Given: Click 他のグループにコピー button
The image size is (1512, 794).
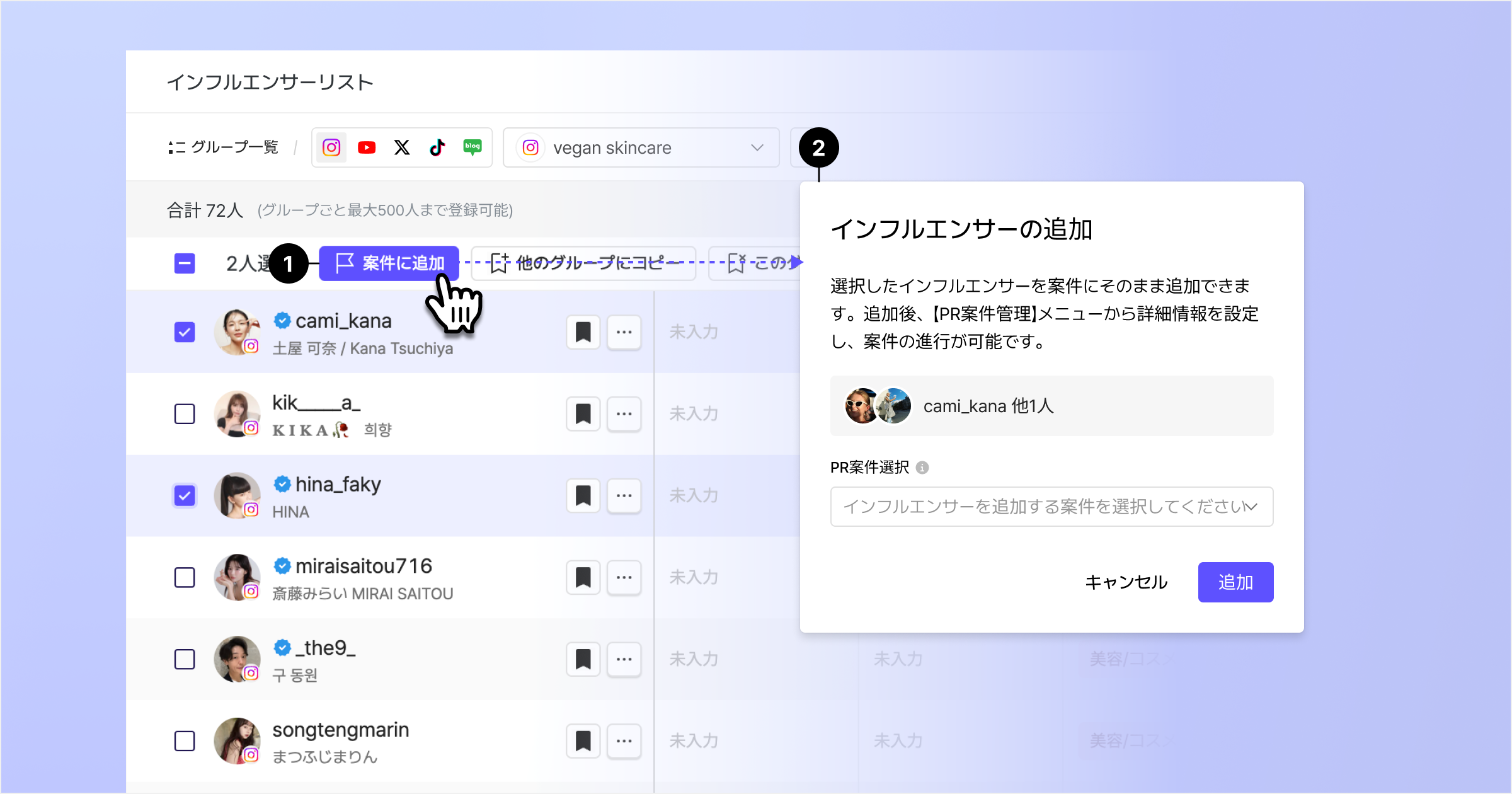Looking at the screenshot, I should point(583,263).
